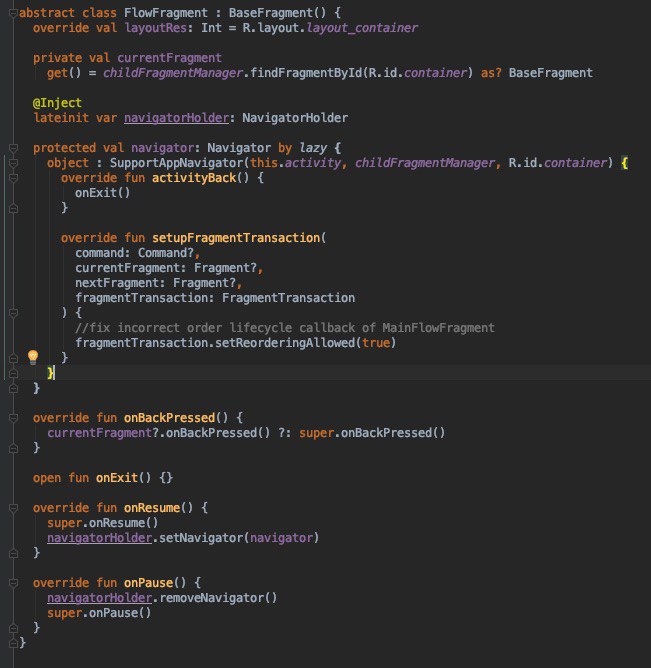The height and width of the screenshot is (668, 651).
Task: Fold the setupFragmentTransaction body at ') {'
Action: 13,313
